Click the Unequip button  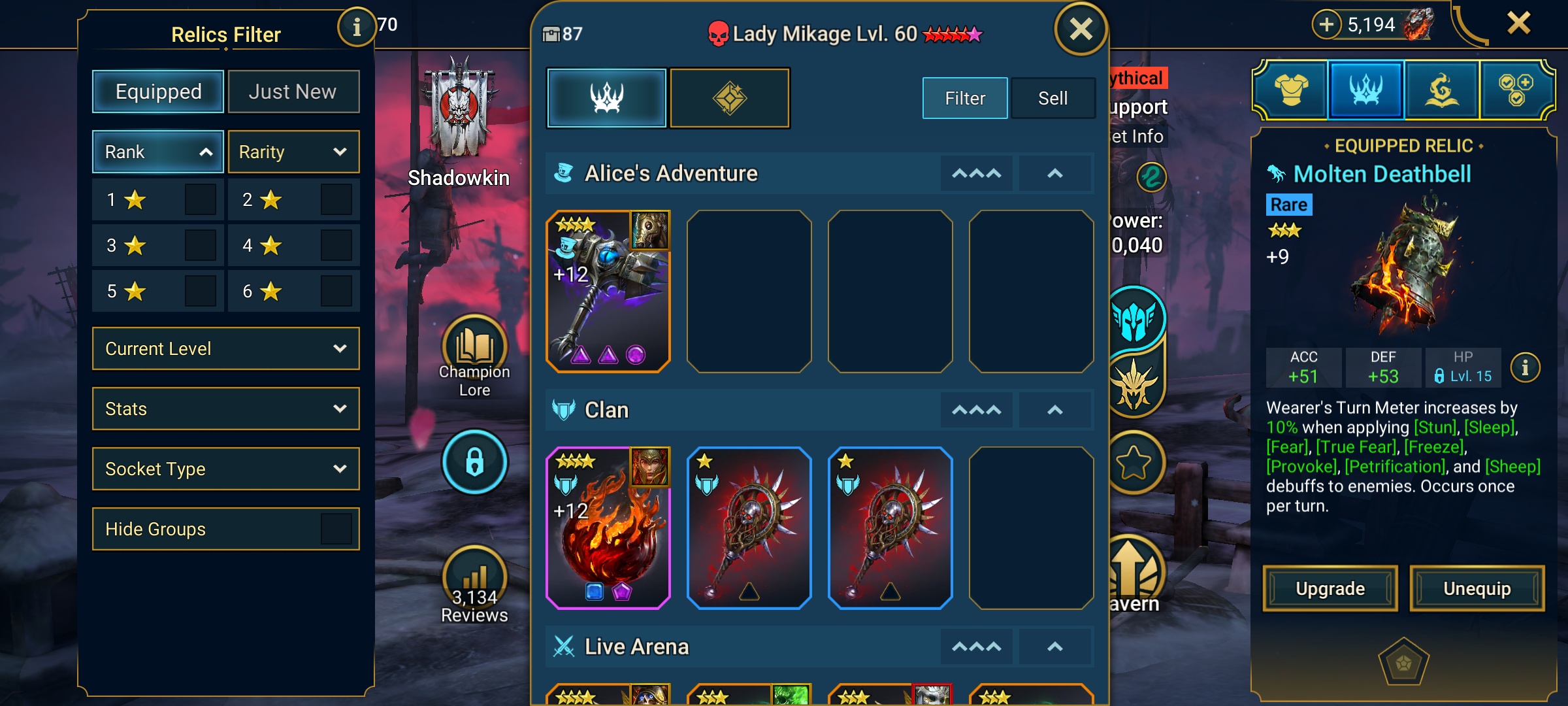pos(1477,588)
